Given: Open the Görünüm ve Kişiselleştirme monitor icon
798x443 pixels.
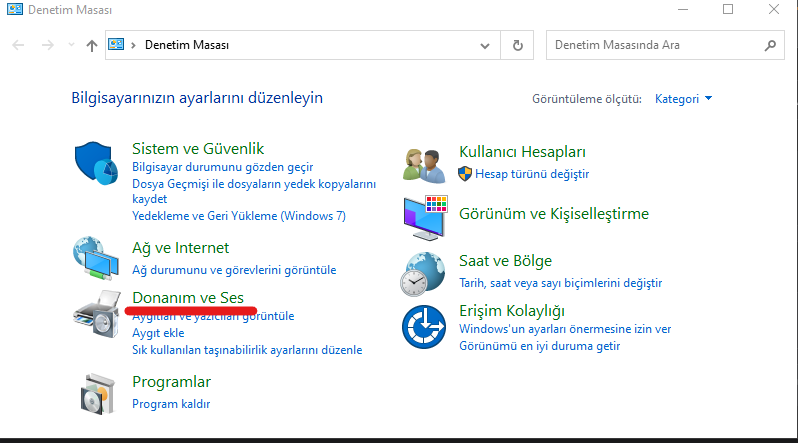Looking at the screenshot, I should click(425, 217).
